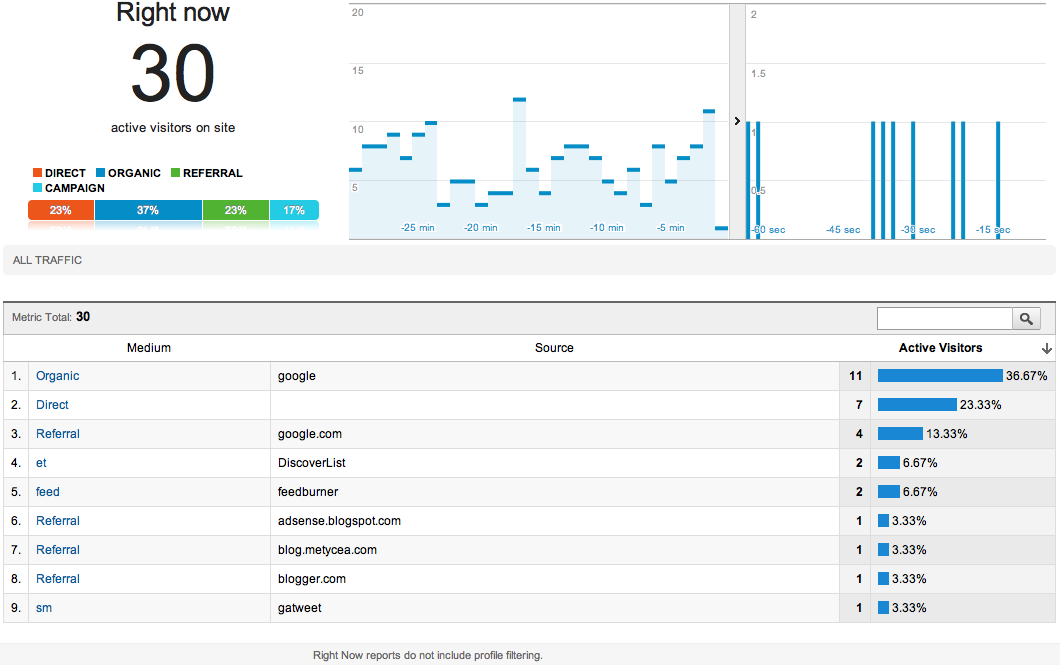Click the collapse arrow between the two charts
The width and height of the screenshot is (1060, 665).
[x=737, y=120]
